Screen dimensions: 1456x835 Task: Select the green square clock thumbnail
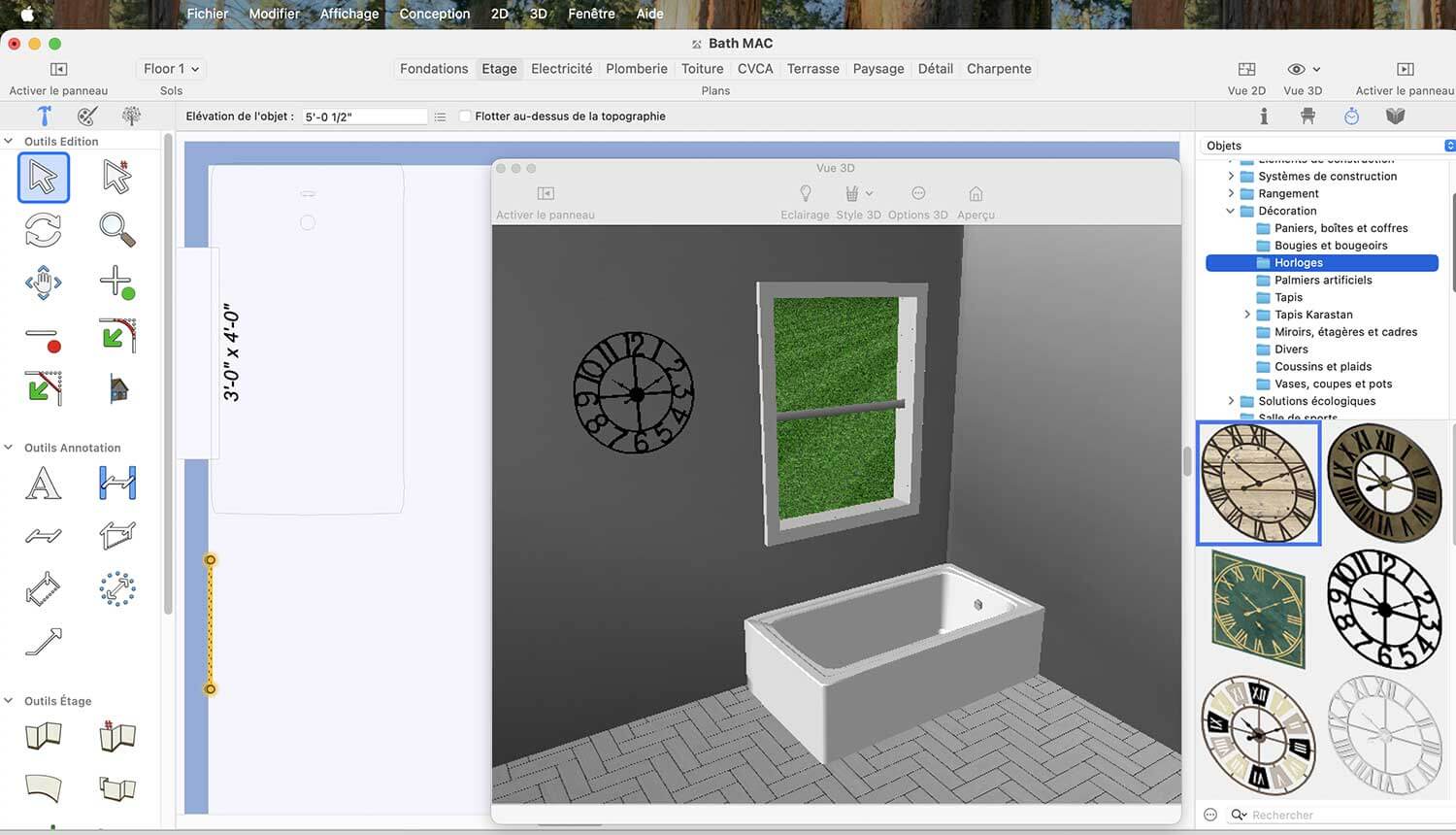tap(1259, 608)
